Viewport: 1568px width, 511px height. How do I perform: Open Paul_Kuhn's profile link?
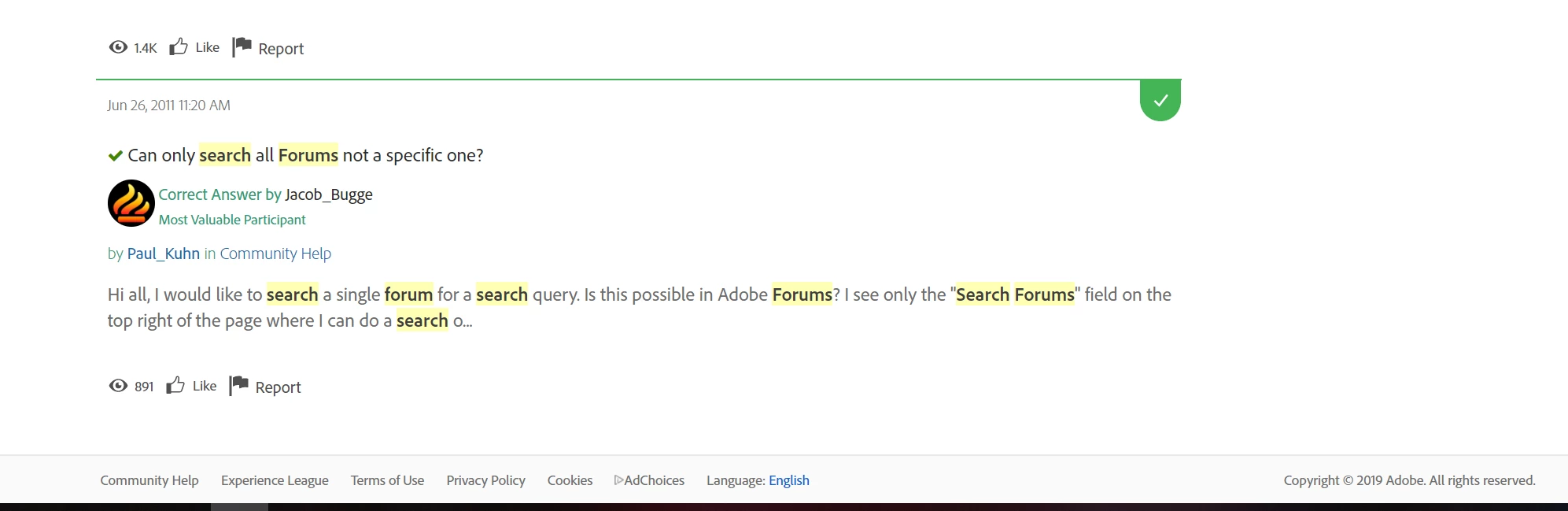click(x=163, y=254)
